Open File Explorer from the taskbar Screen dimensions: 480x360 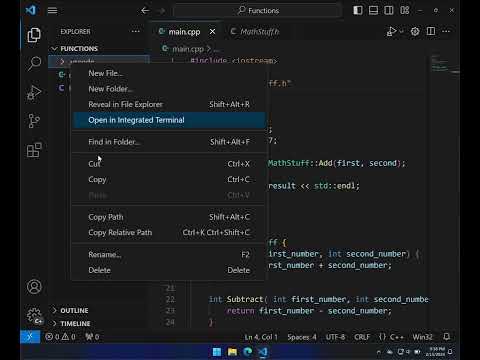(x=232, y=352)
